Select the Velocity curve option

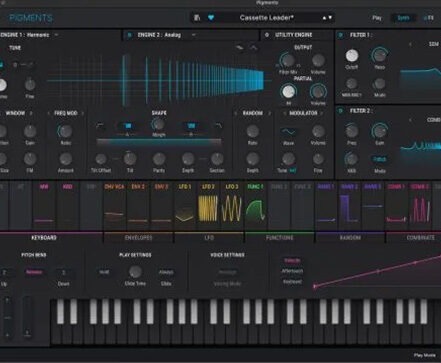coord(292,260)
